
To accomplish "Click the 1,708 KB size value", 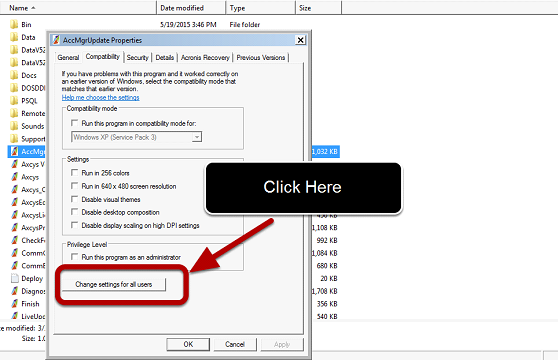I will [325, 291].
